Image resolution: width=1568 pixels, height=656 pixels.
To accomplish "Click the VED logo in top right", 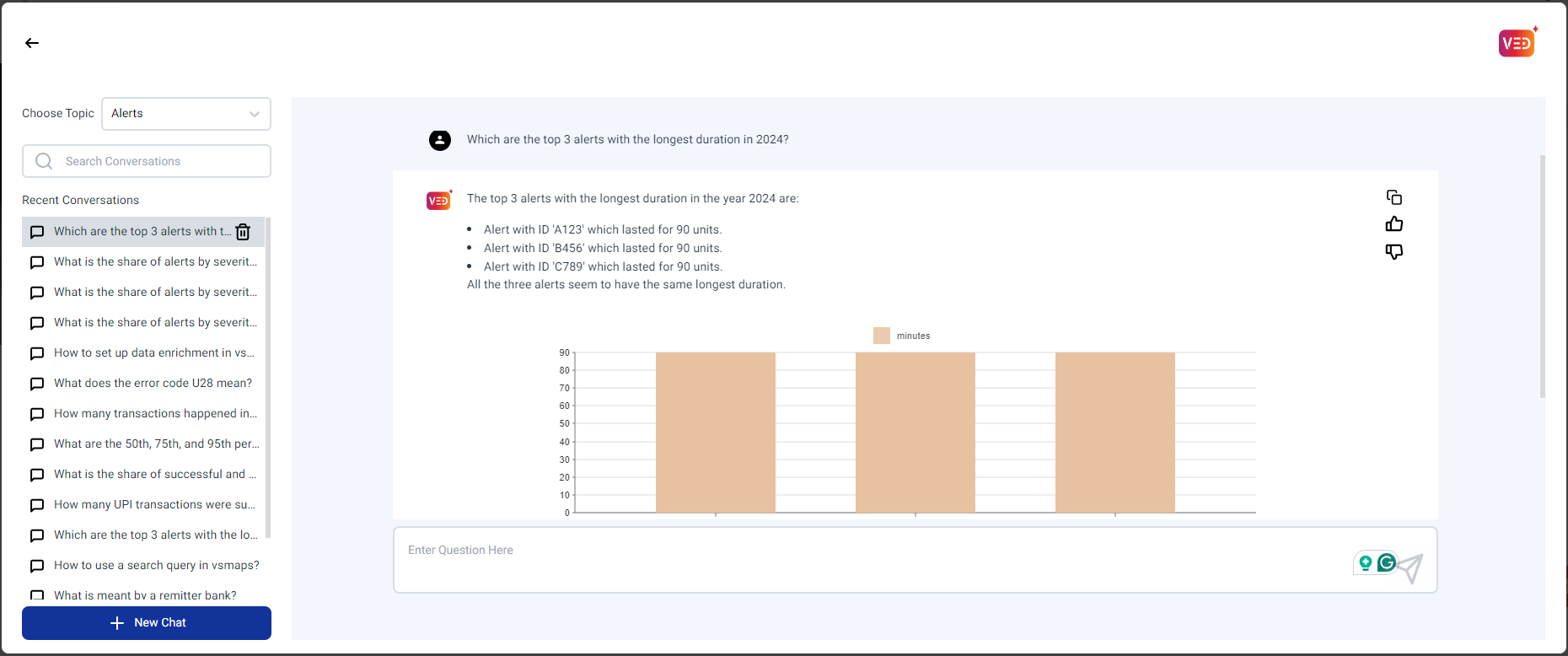I will (x=1517, y=43).
